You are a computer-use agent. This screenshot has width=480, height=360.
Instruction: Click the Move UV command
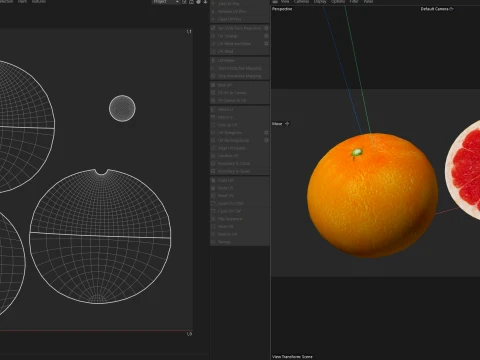239,226
